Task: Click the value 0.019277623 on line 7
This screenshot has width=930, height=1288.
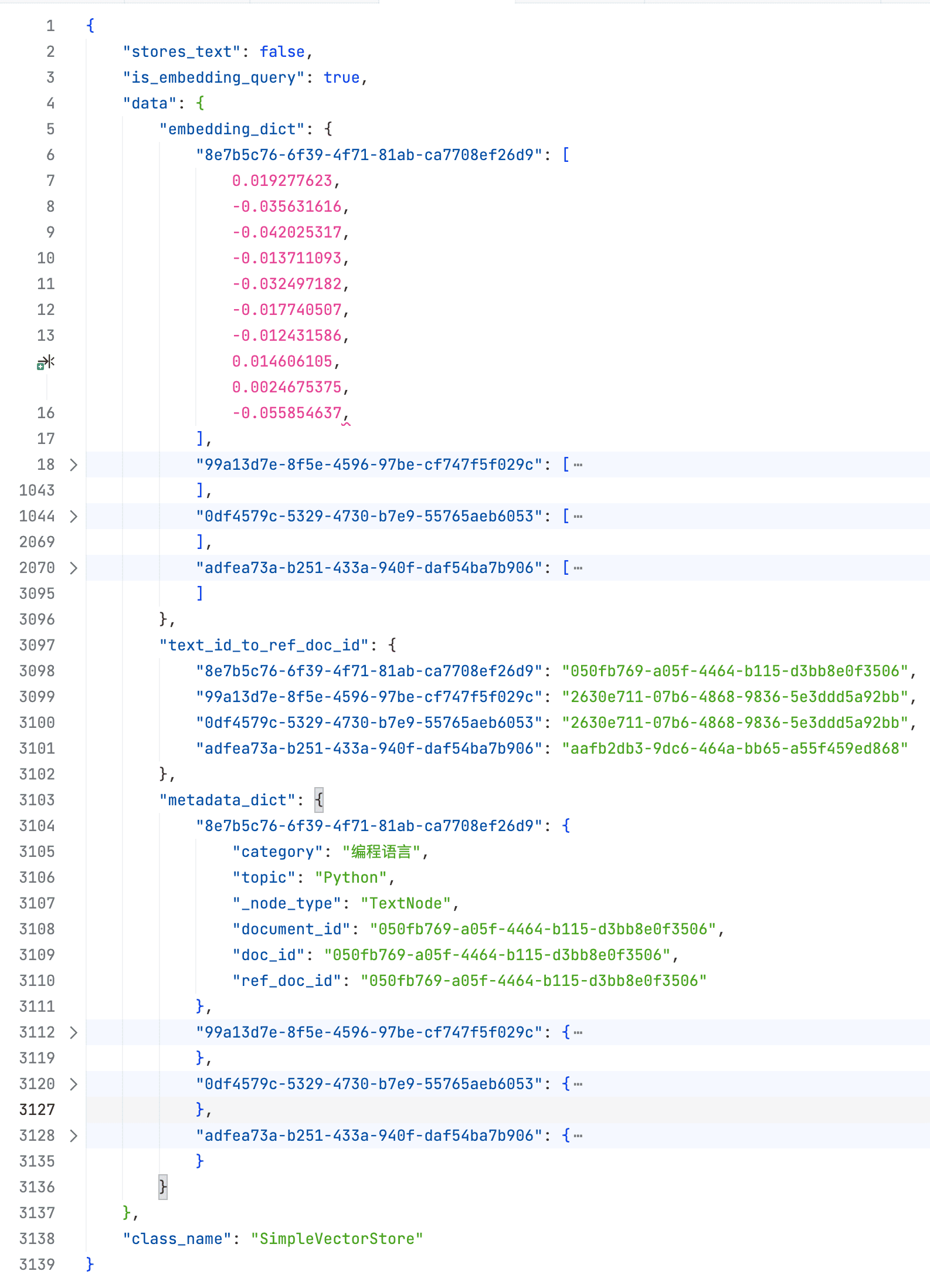Action: pyautogui.click(x=282, y=181)
